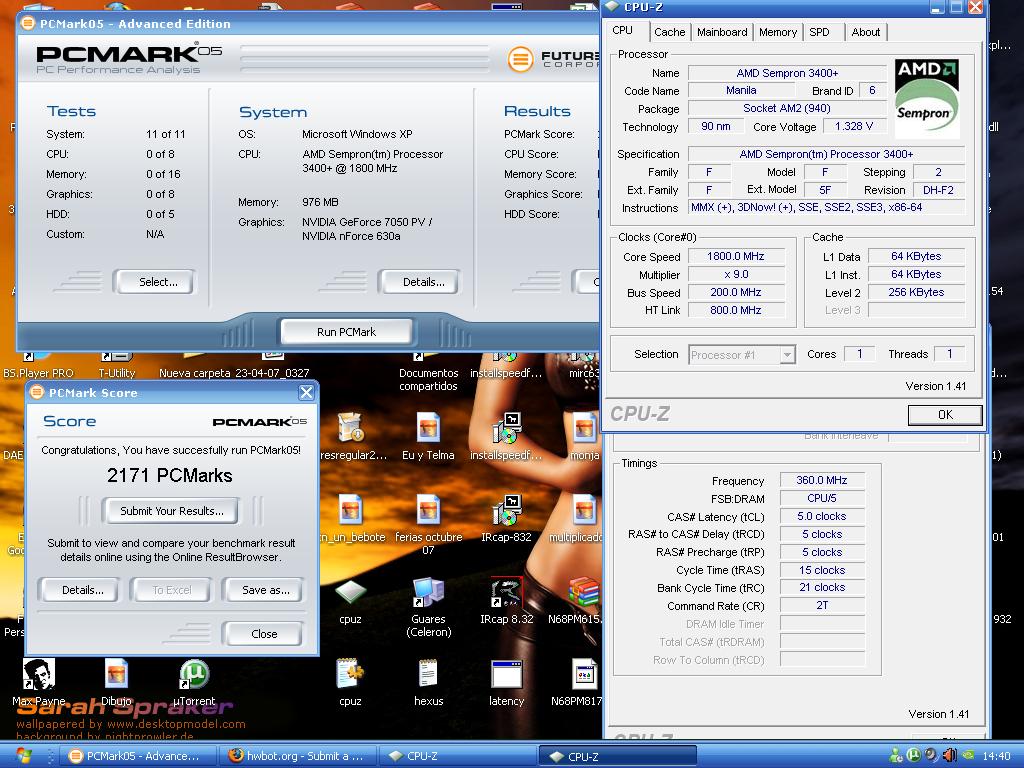
Task: Click the CAS# Latency value 5.0 clocks
Action: tap(822, 516)
